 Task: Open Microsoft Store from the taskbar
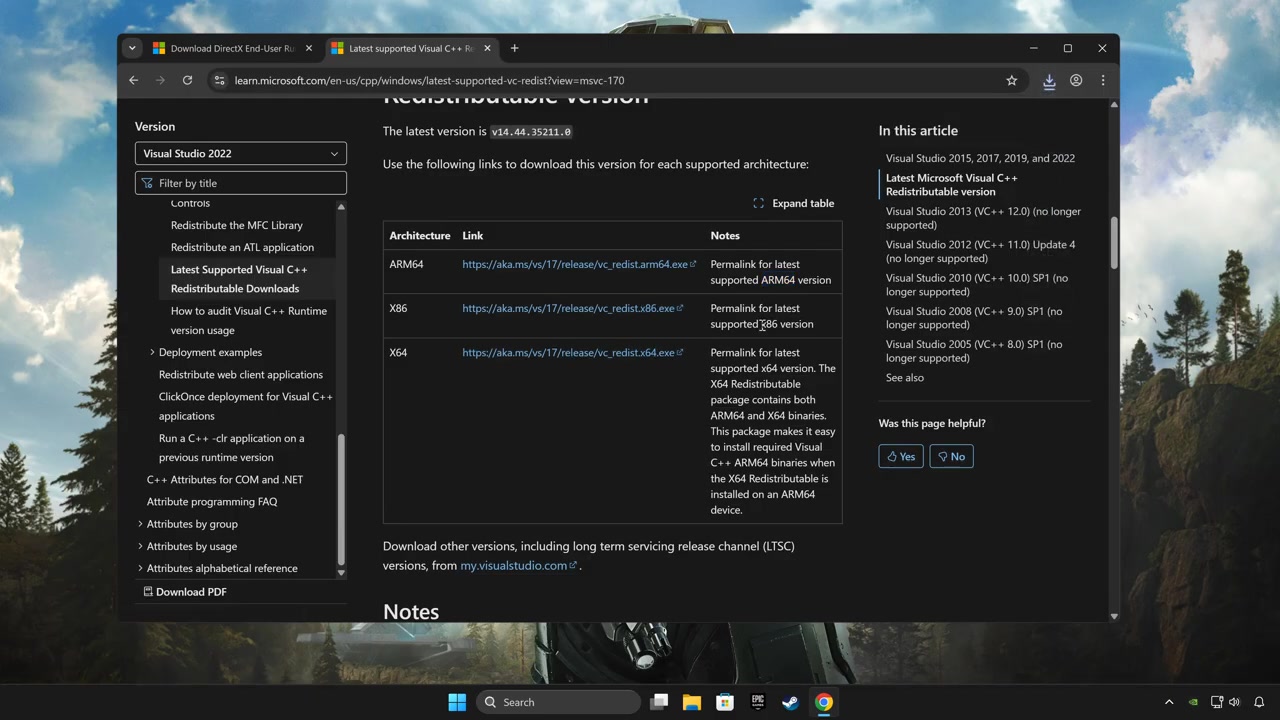click(725, 702)
